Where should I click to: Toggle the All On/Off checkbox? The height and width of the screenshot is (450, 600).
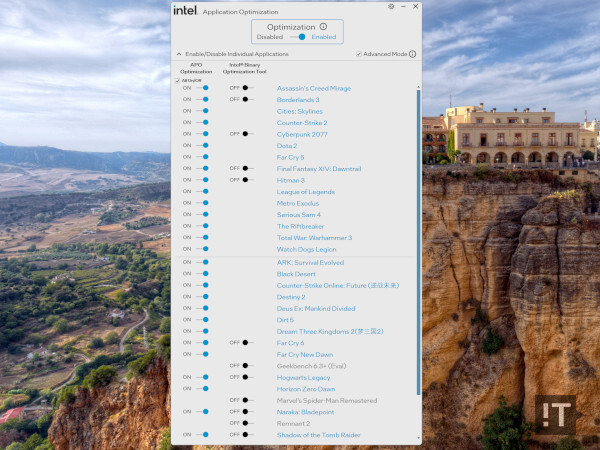(x=177, y=80)
